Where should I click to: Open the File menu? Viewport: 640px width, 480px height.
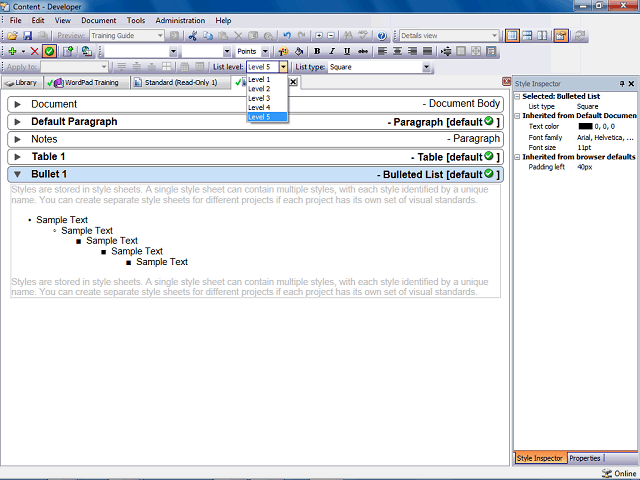point(16,20)
